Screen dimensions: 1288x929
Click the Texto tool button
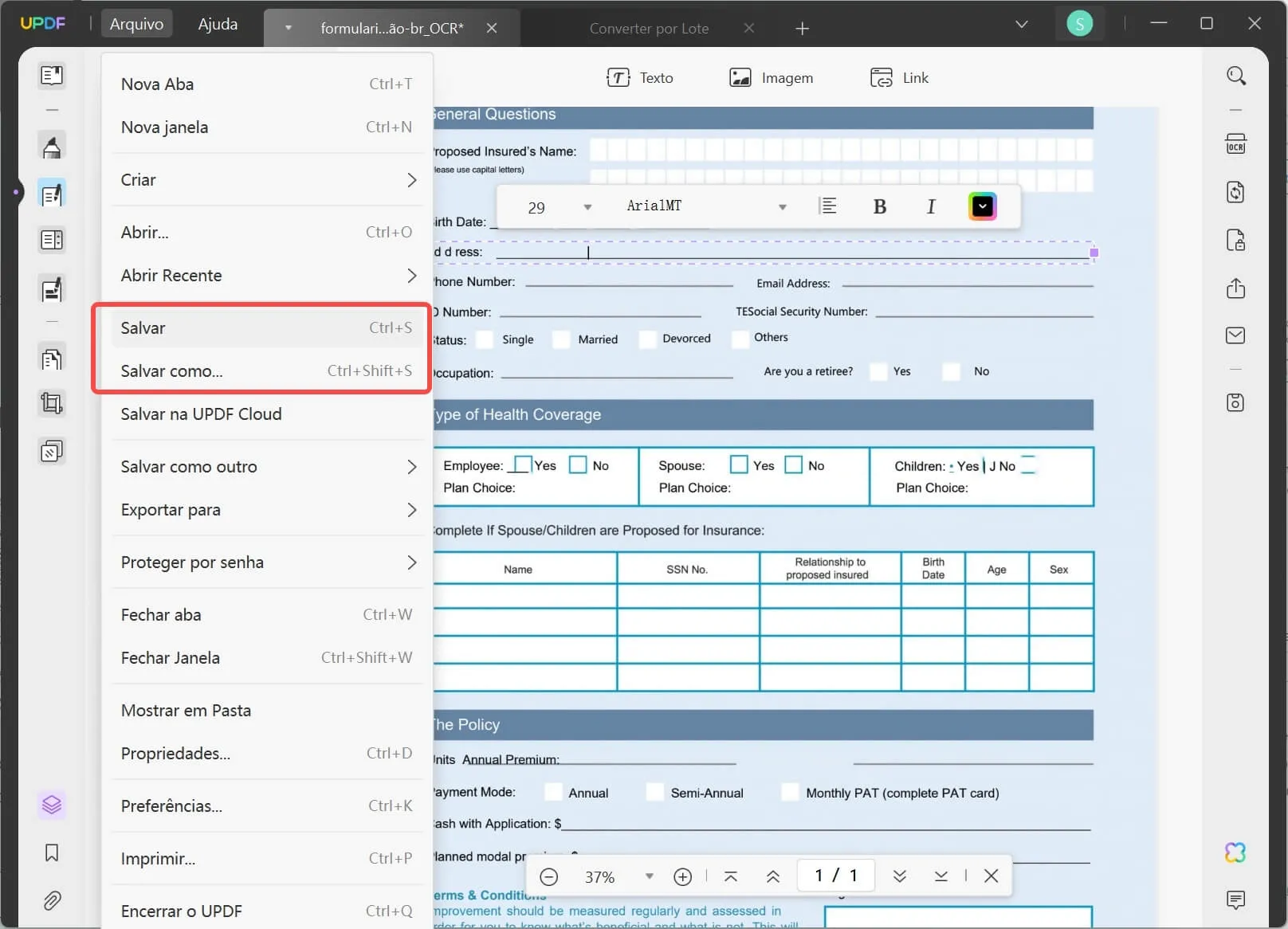640,78
